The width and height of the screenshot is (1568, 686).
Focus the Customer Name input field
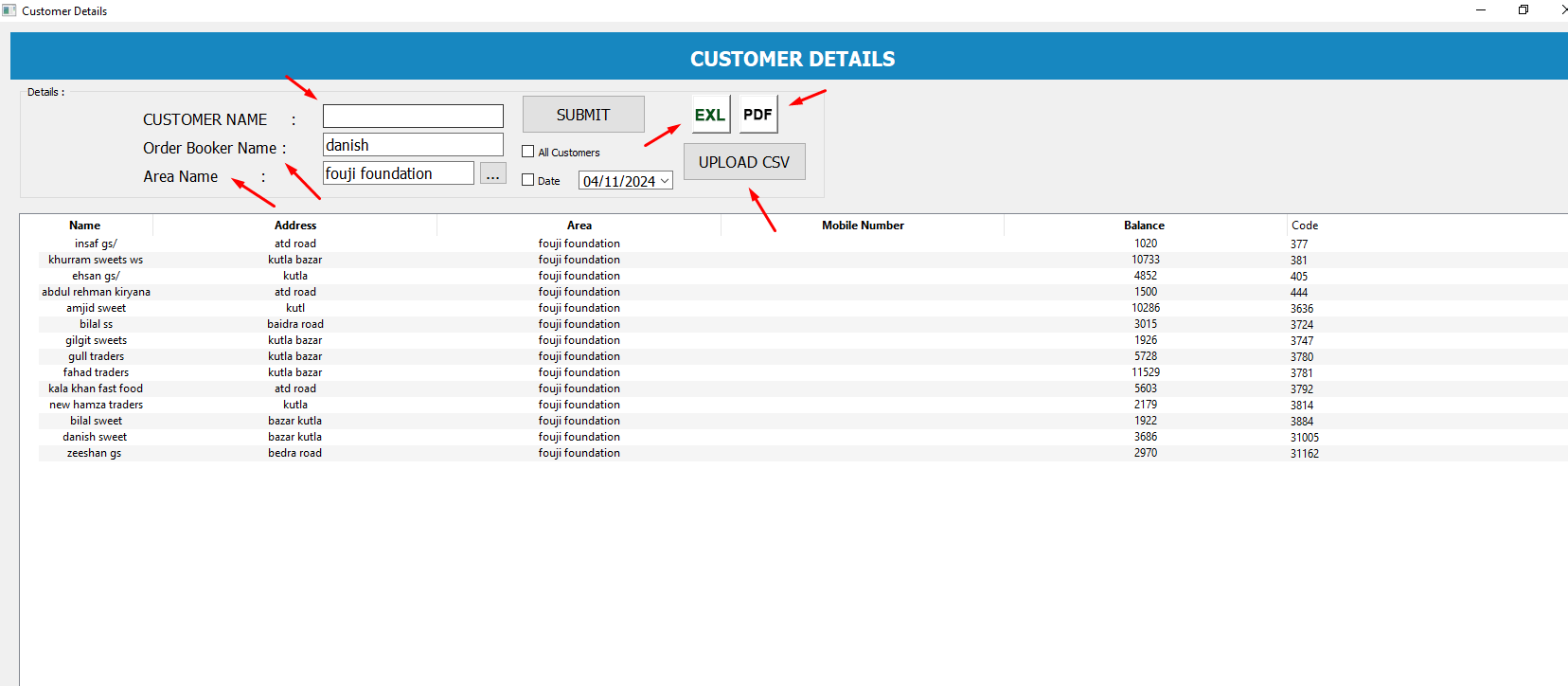pyautogui.click(x=413, y=116)
